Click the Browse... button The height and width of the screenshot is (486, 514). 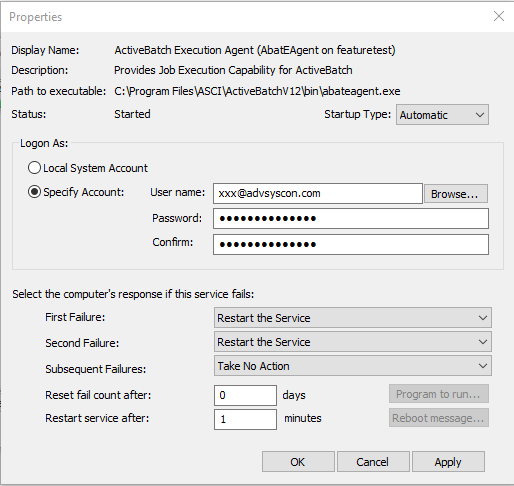click(456, 194)
